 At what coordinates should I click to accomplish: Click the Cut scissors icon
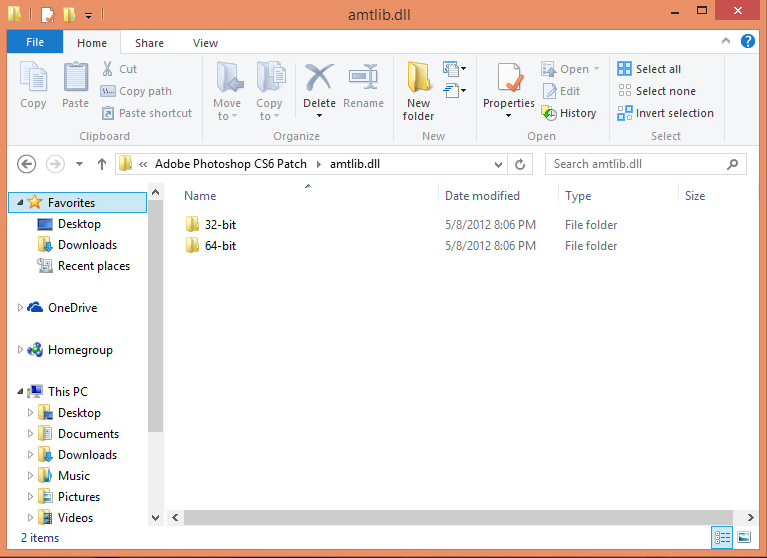[x=107, y=68]
